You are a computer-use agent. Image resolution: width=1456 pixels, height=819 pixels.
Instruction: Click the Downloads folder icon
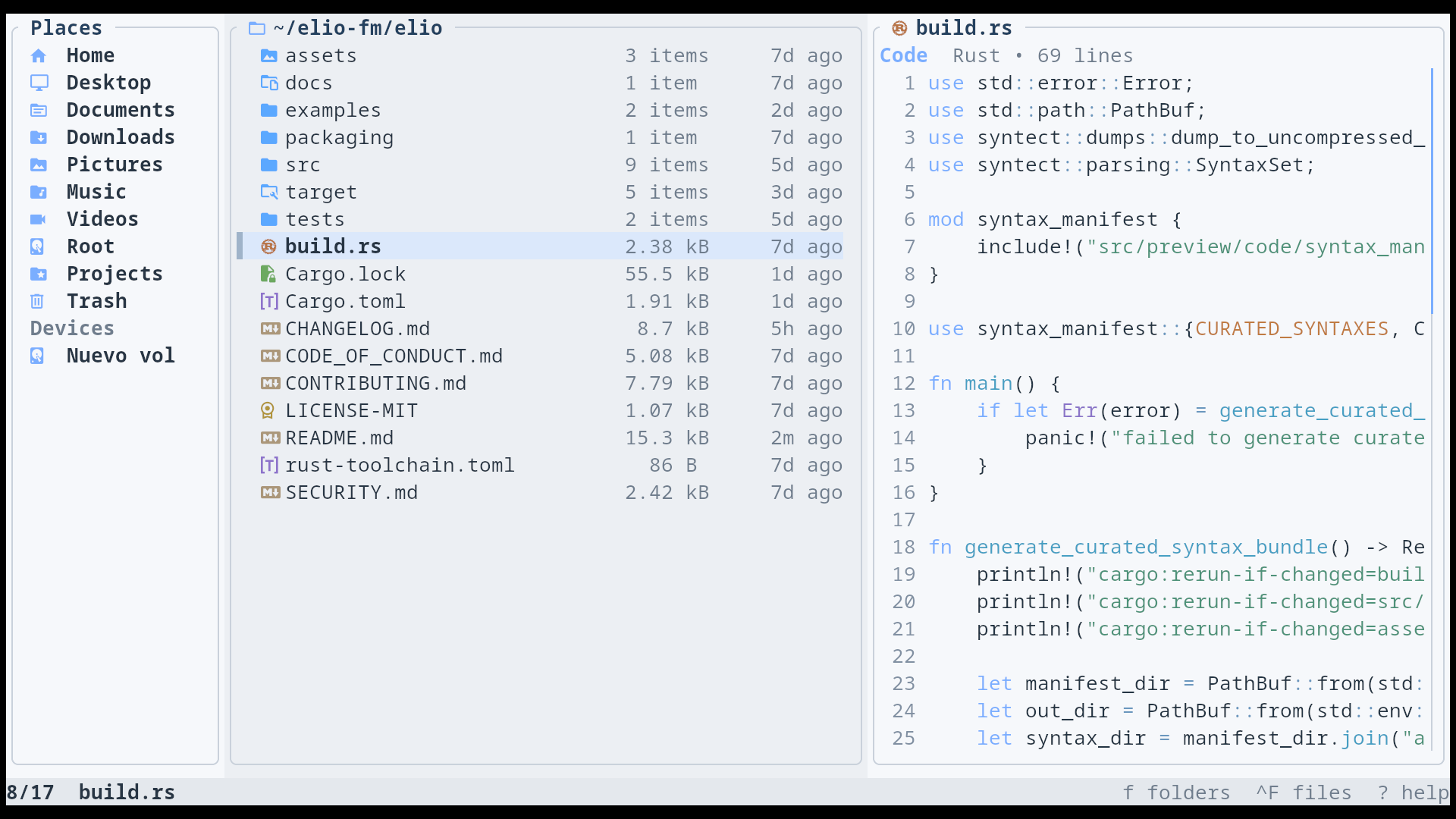39,138
